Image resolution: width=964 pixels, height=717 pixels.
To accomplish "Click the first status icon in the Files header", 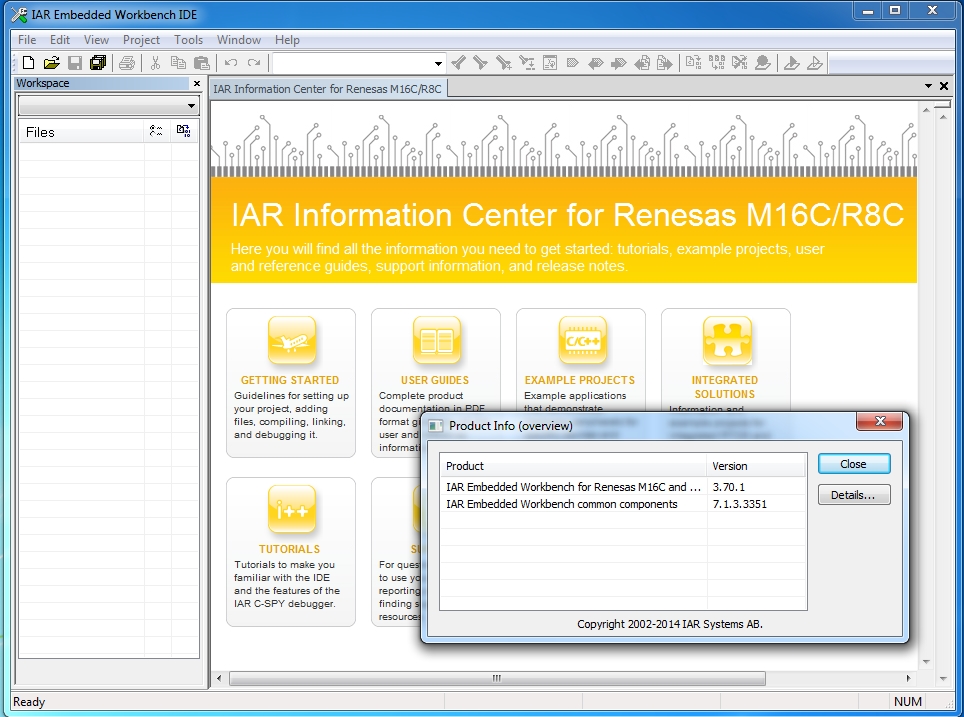I will (x=156, y=131).
